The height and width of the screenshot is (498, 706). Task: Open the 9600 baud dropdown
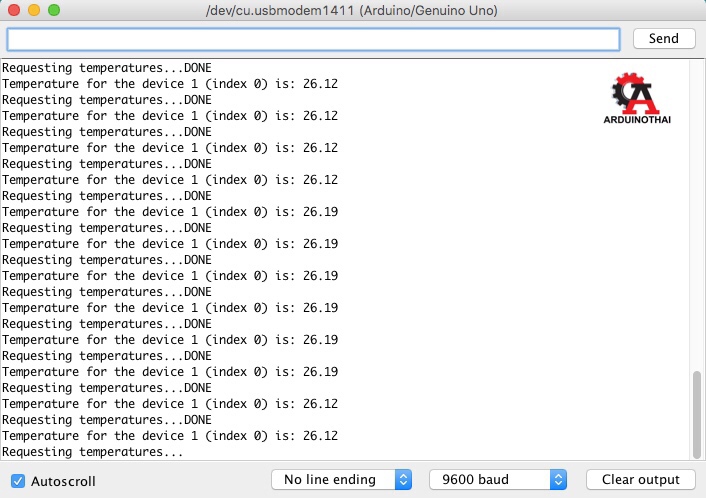click(x=498, y=480)
